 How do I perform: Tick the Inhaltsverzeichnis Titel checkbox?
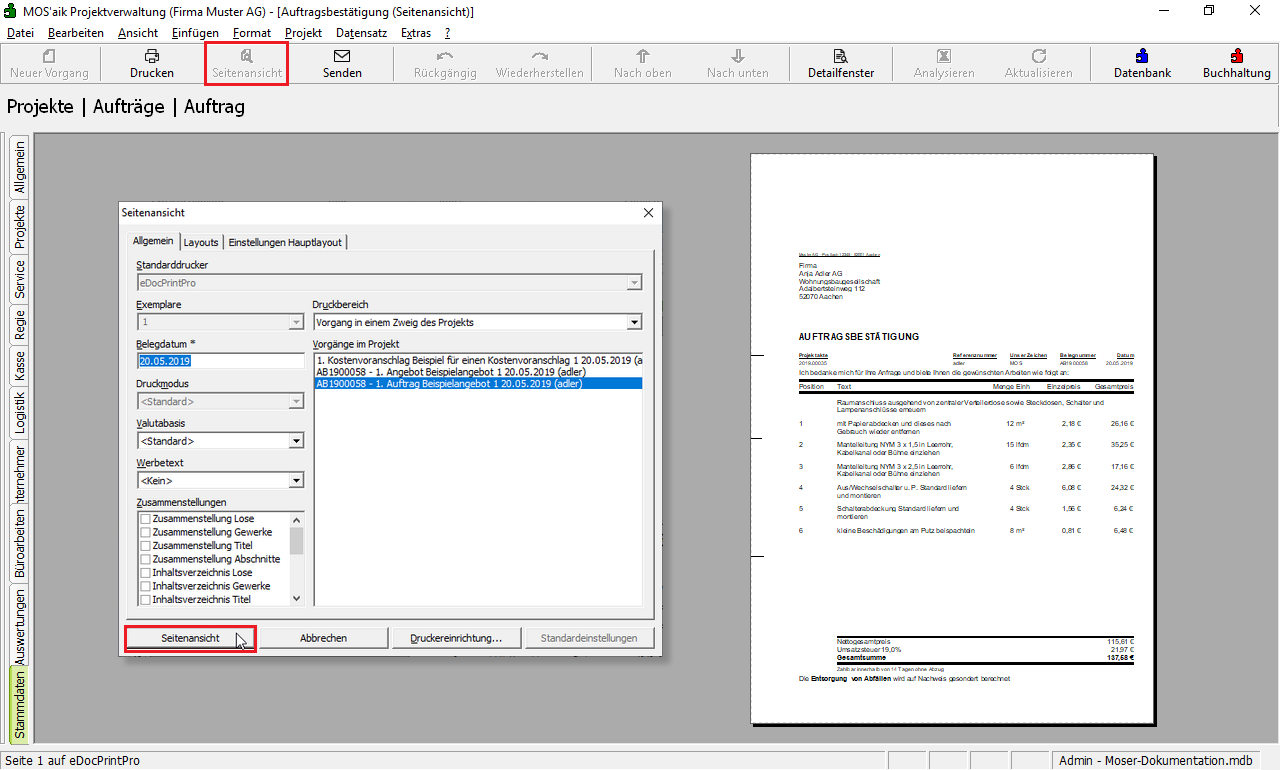[x=146, y=599]
